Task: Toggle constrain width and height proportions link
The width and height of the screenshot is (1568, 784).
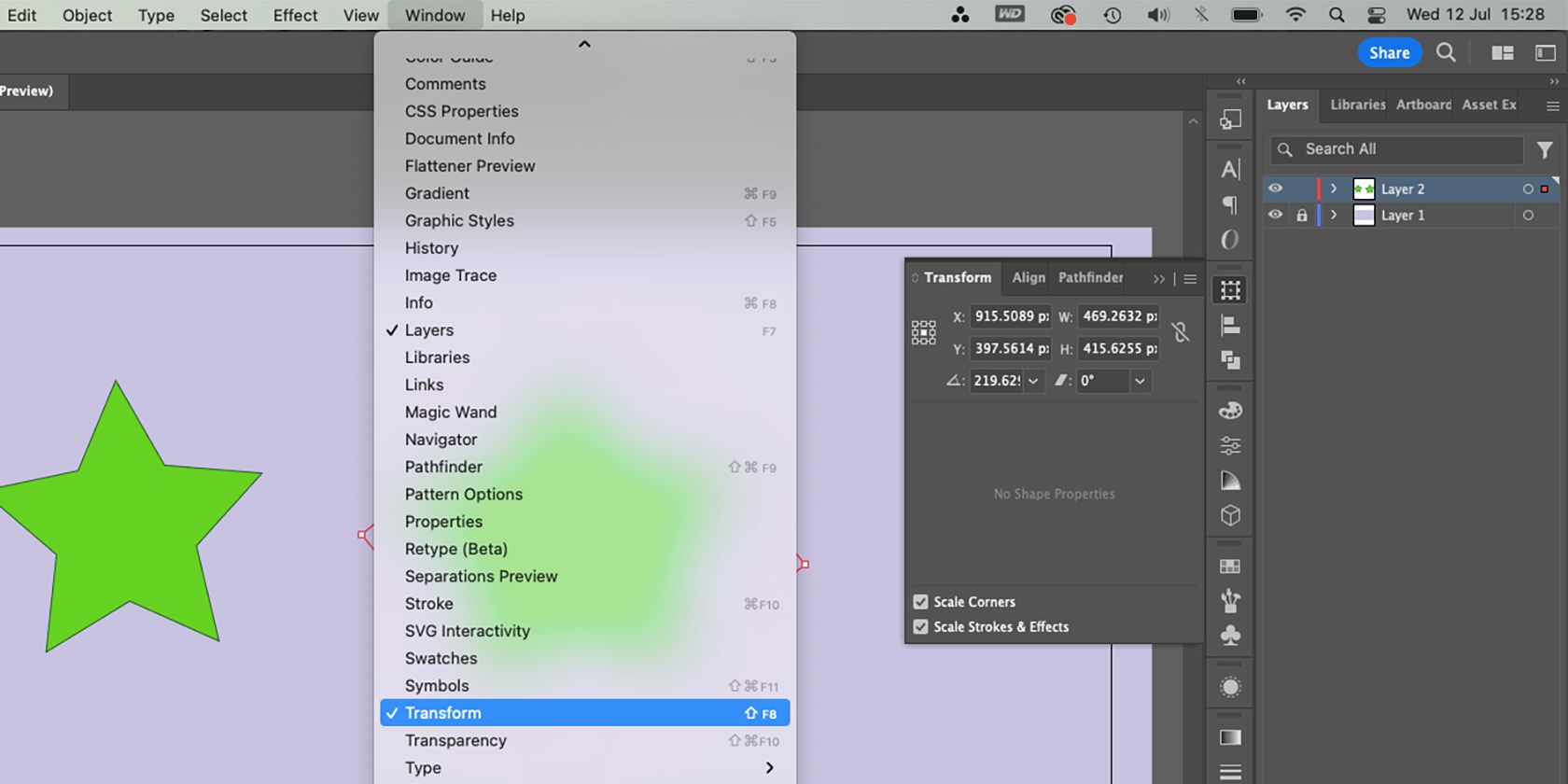Action: tap(1181, 332)
